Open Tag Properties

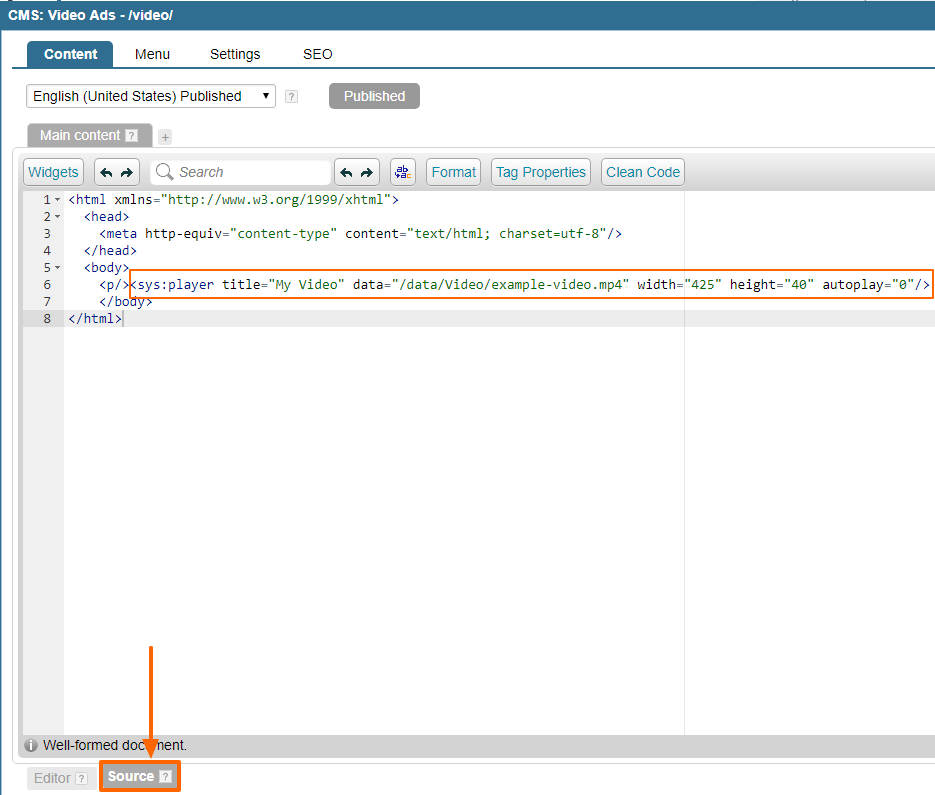(x=541, y=172)
